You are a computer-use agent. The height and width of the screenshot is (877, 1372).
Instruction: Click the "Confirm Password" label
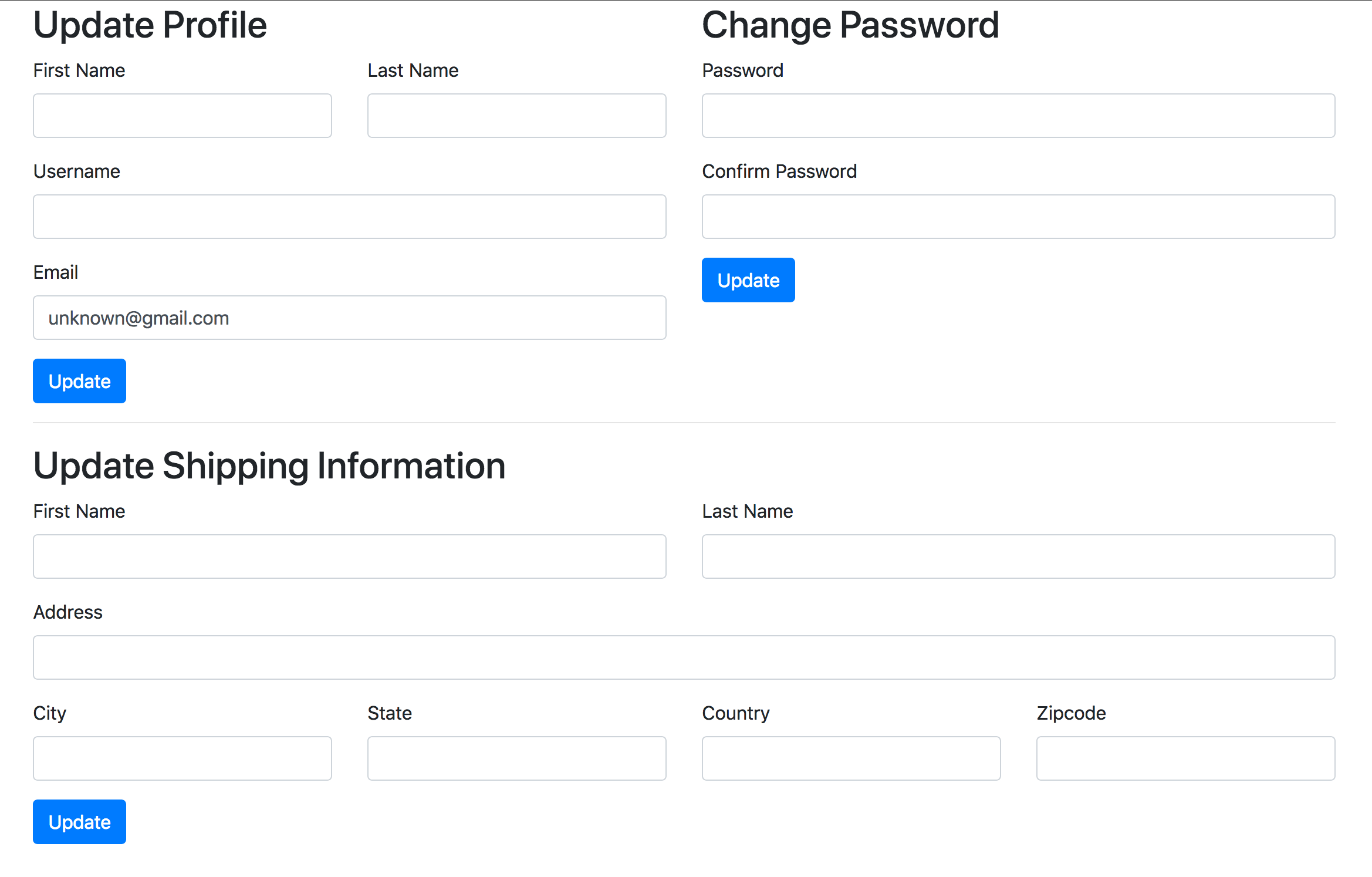(779, 171)
